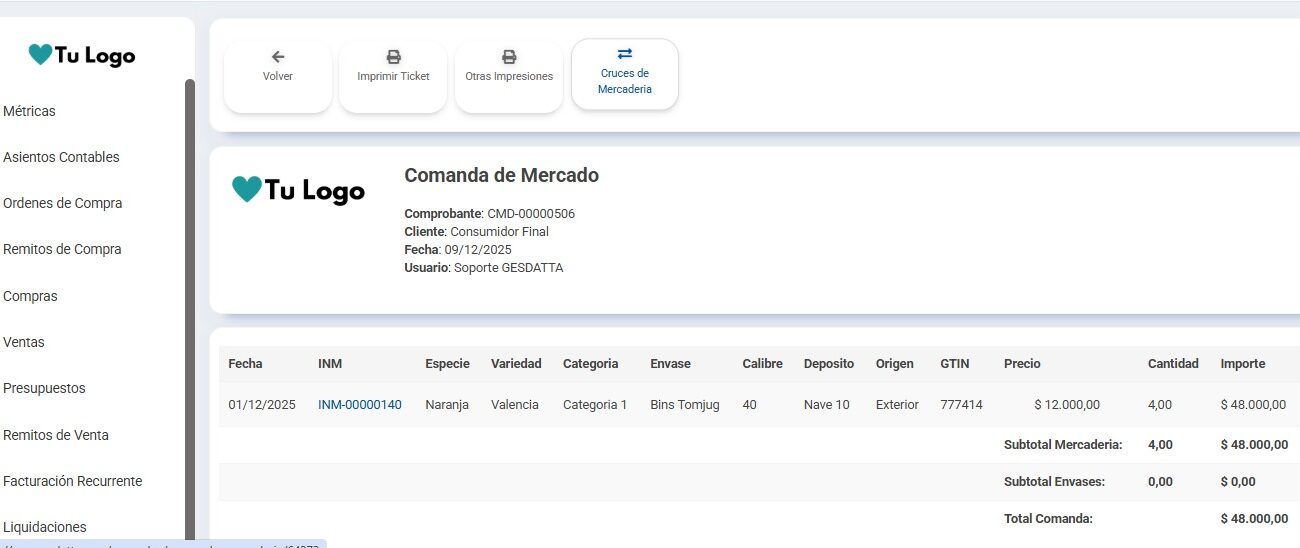
Task: Select Facturación Recurrente in sidebar
Action: tap(72, 481)
